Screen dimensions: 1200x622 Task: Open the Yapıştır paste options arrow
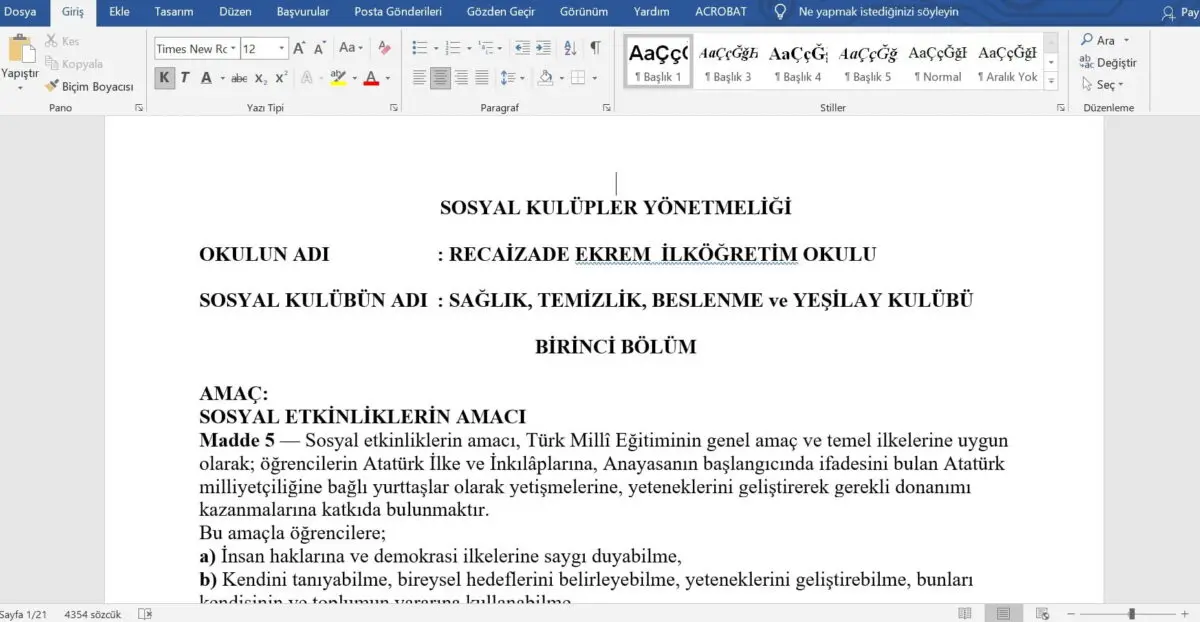coord(20,87)
